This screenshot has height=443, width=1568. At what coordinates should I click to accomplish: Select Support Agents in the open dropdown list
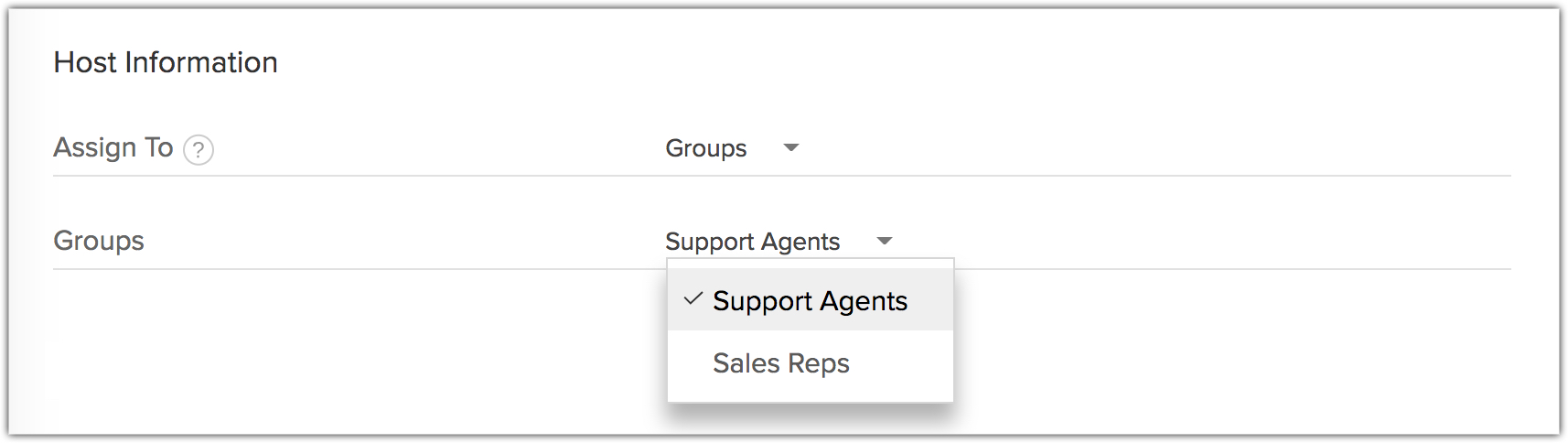pyautogui.click(x=810, y=301)
